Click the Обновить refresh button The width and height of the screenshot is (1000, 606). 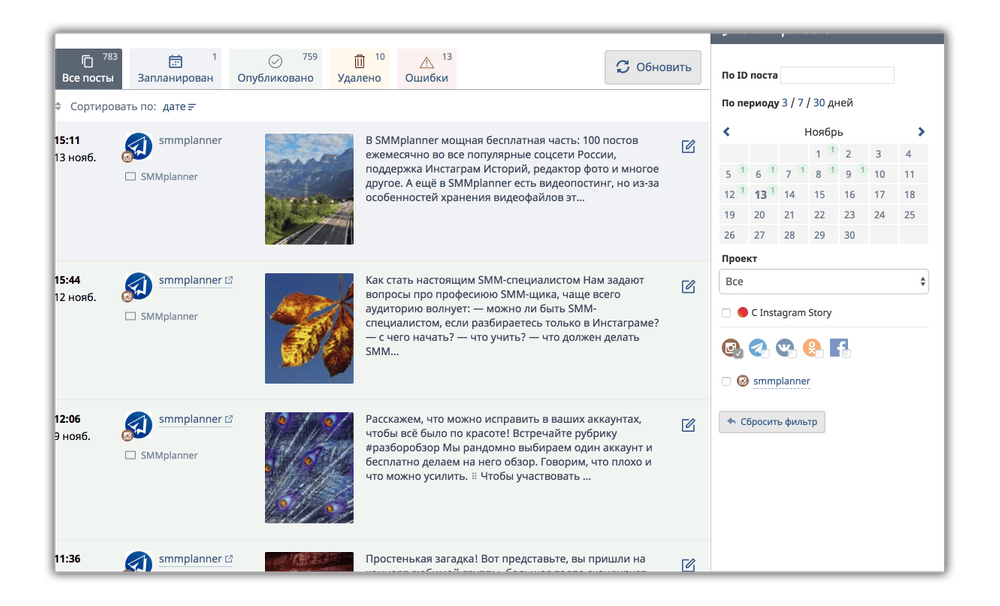[653, 67]
